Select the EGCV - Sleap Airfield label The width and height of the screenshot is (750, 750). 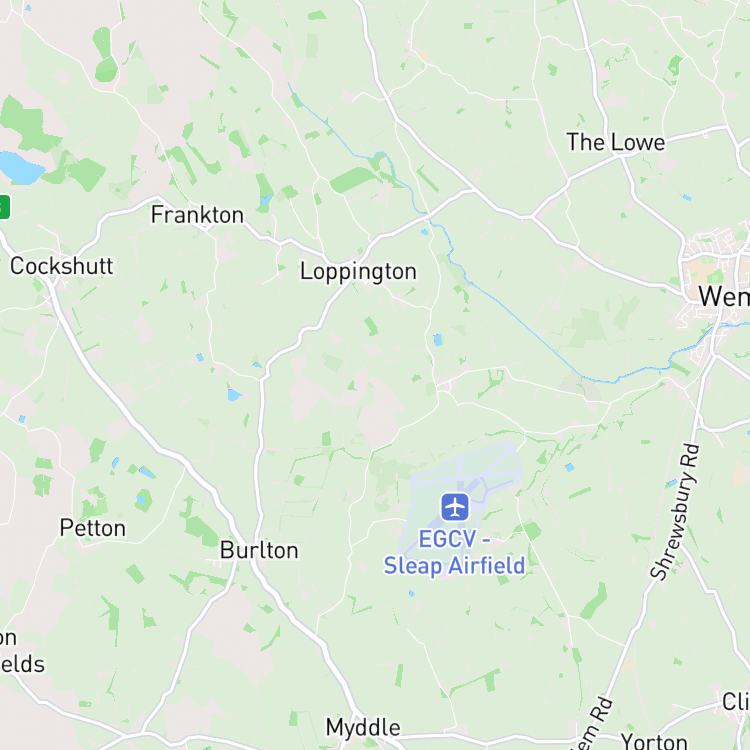454,552
